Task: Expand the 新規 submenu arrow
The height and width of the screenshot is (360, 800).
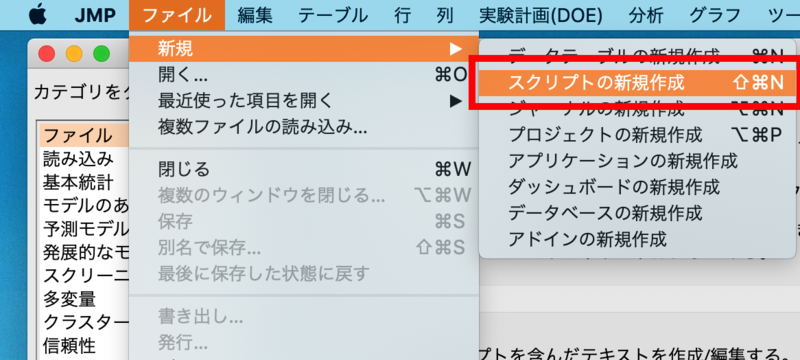Action: click(x=455, y=49)
